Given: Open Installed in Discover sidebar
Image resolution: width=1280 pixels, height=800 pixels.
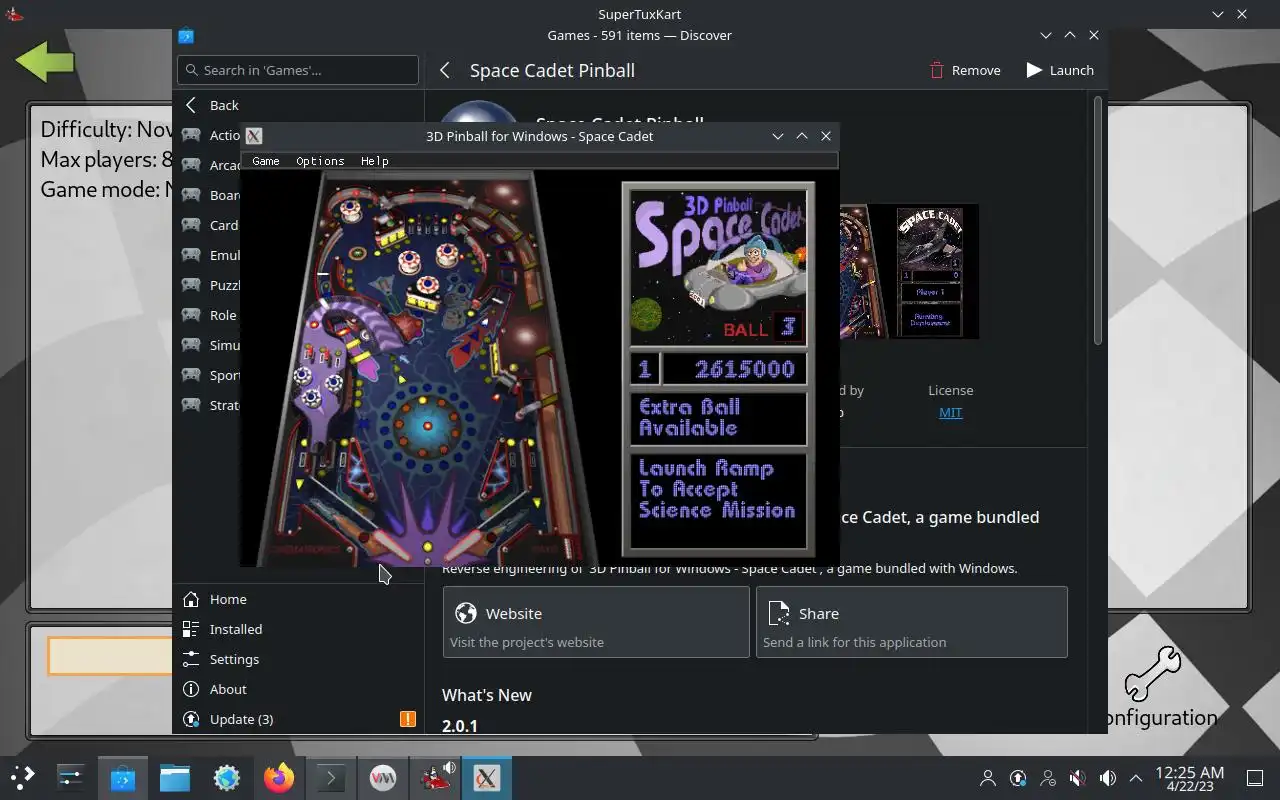Looking at the screenshot, I should click(298, 629).
